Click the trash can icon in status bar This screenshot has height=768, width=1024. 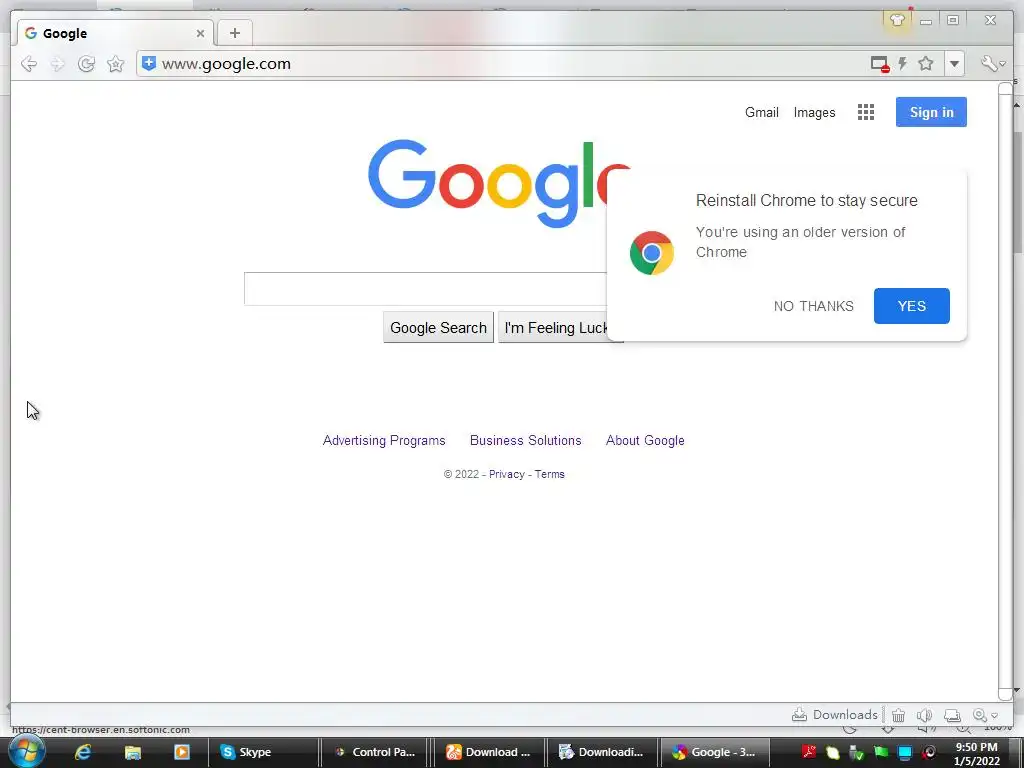[x=899, y=715]
